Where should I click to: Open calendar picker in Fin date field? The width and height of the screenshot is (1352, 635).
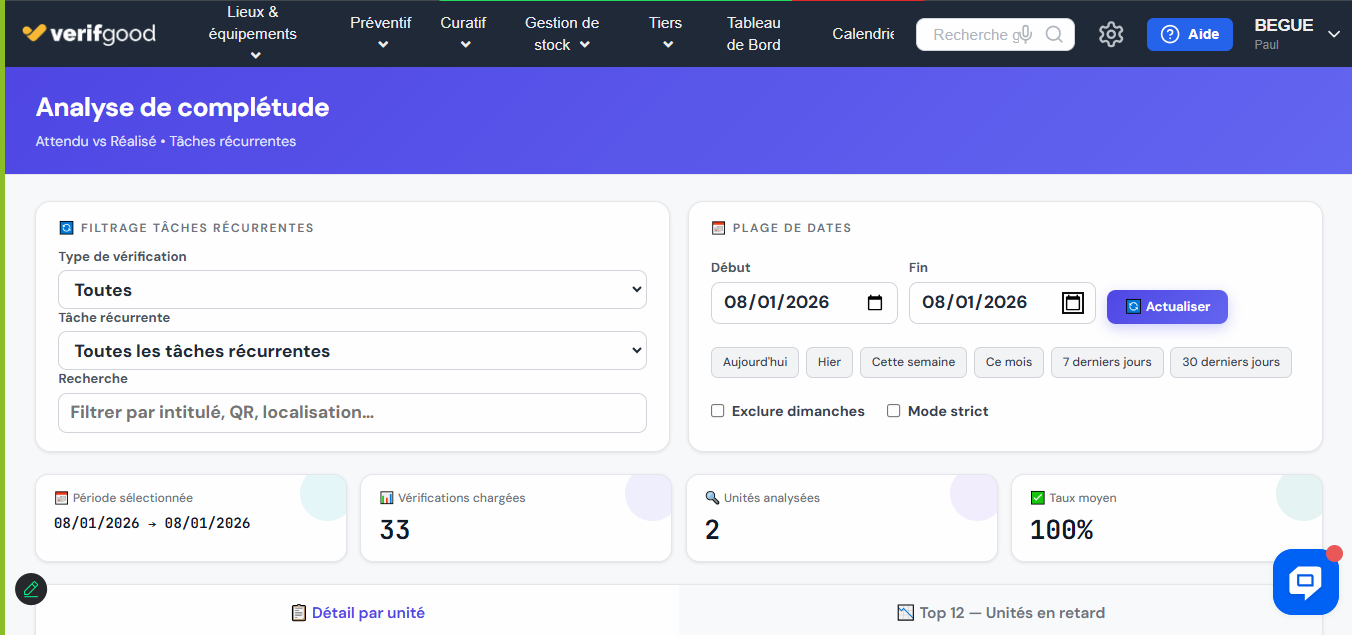(x=1073, y=303)
